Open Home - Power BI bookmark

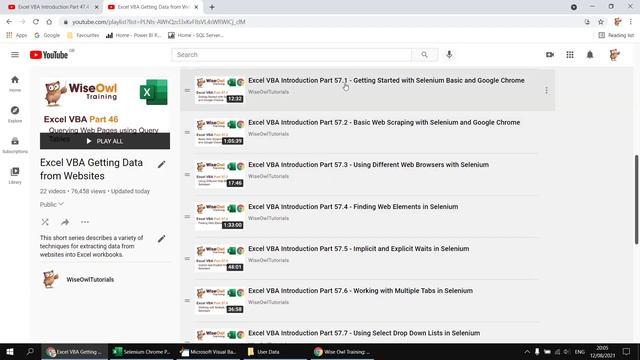[133, 36]
